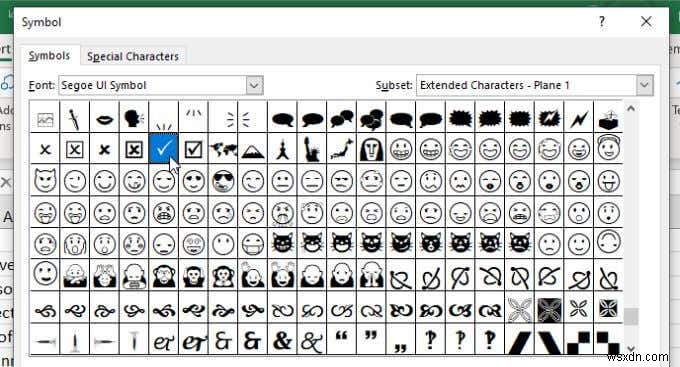
Task: Switch to the Symbols tab
Action: pyautogui.click(x=49, y=56)
